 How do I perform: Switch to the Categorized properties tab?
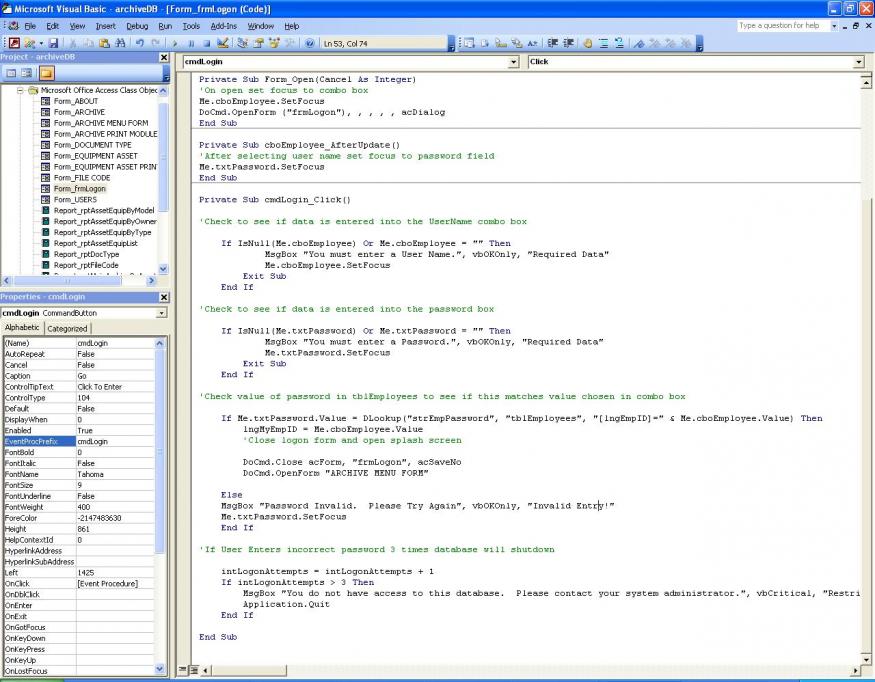(x=68, y=328)
